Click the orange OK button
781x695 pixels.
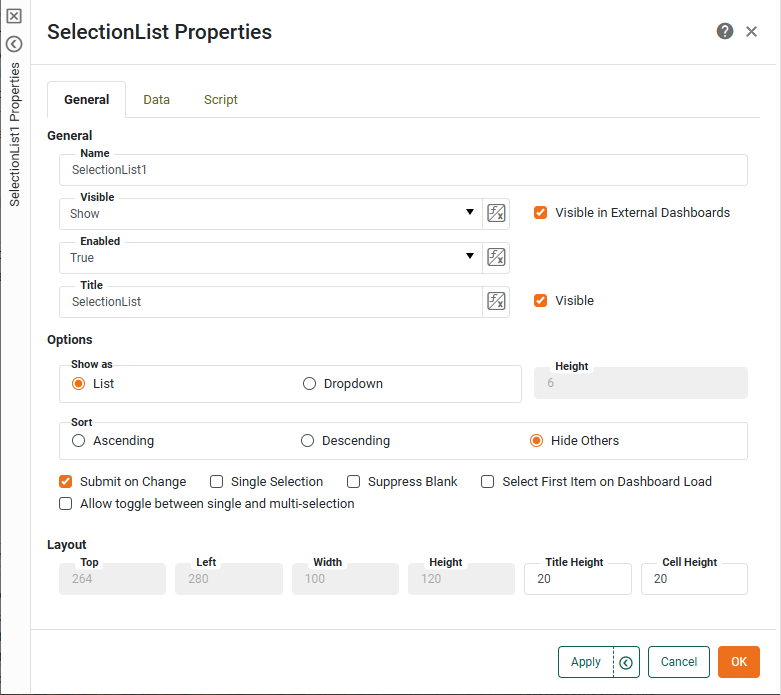tap(739, 662)
